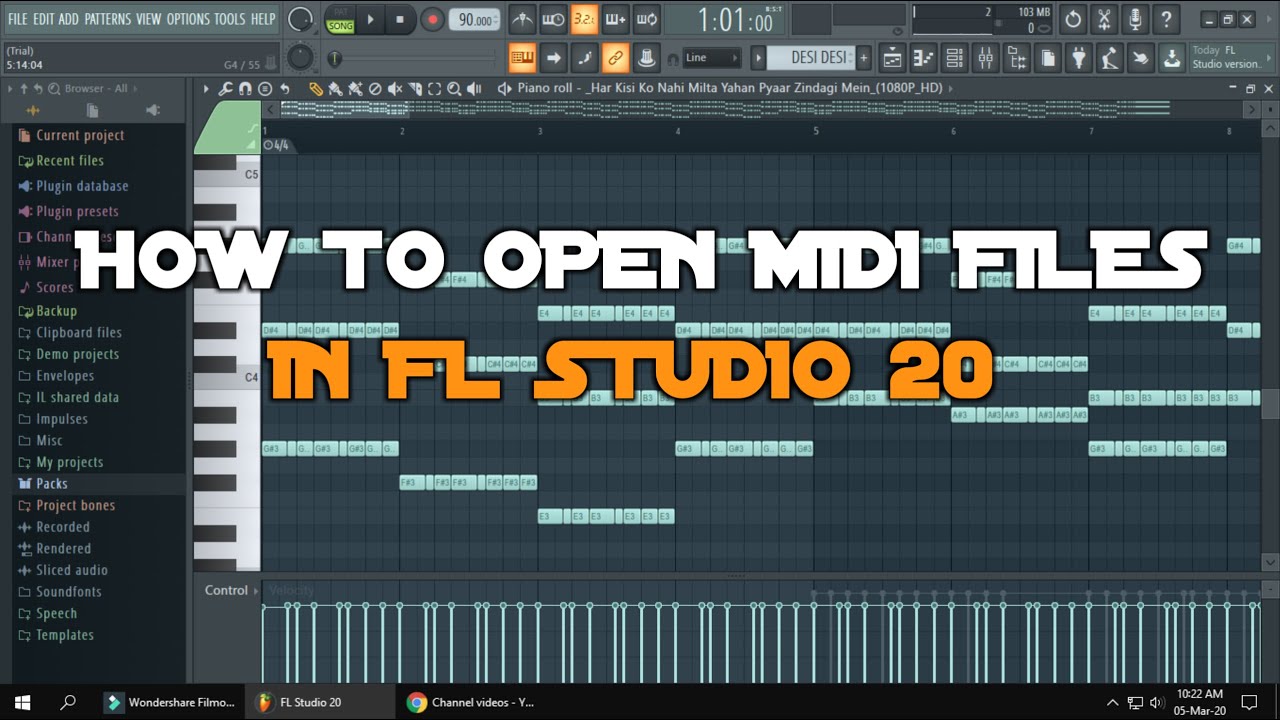This screenshot has width=1280, height=720.
Task: Open the piano roll wrench Tools menu
Action: point(225,88)
